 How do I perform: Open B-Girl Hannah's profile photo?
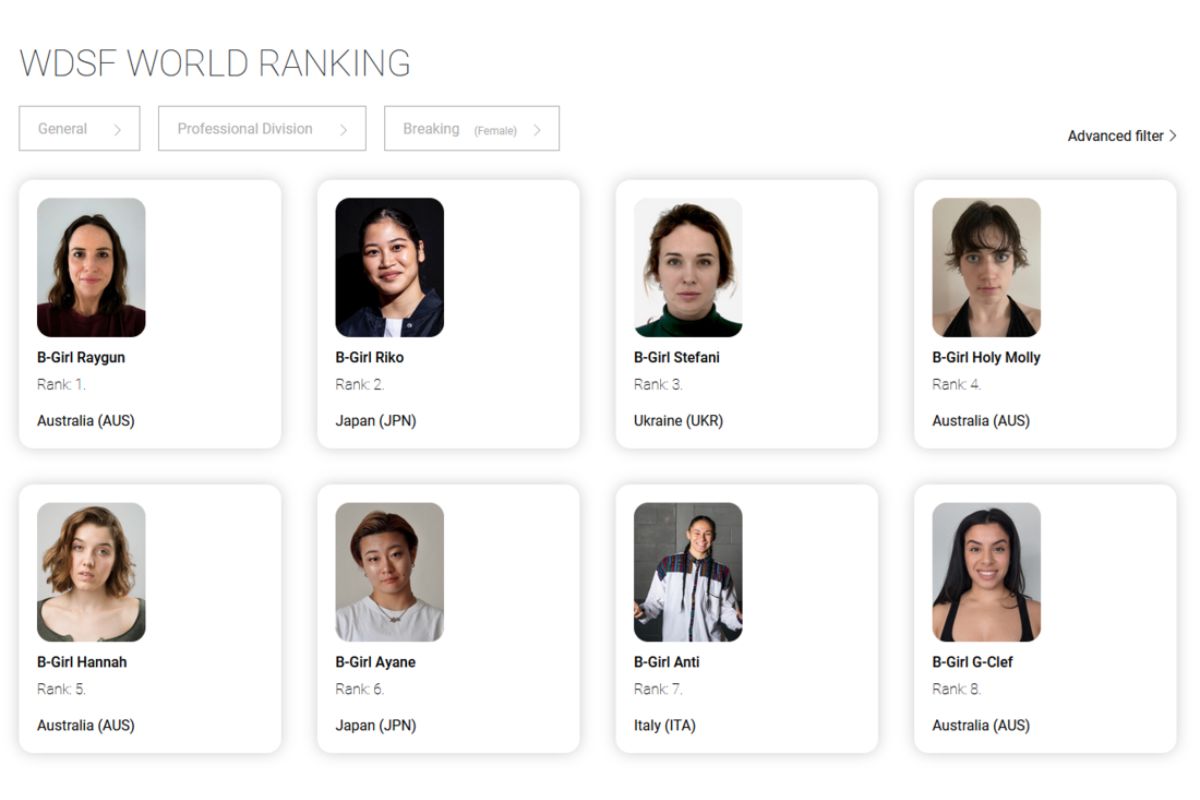click(x=91, y=572)
